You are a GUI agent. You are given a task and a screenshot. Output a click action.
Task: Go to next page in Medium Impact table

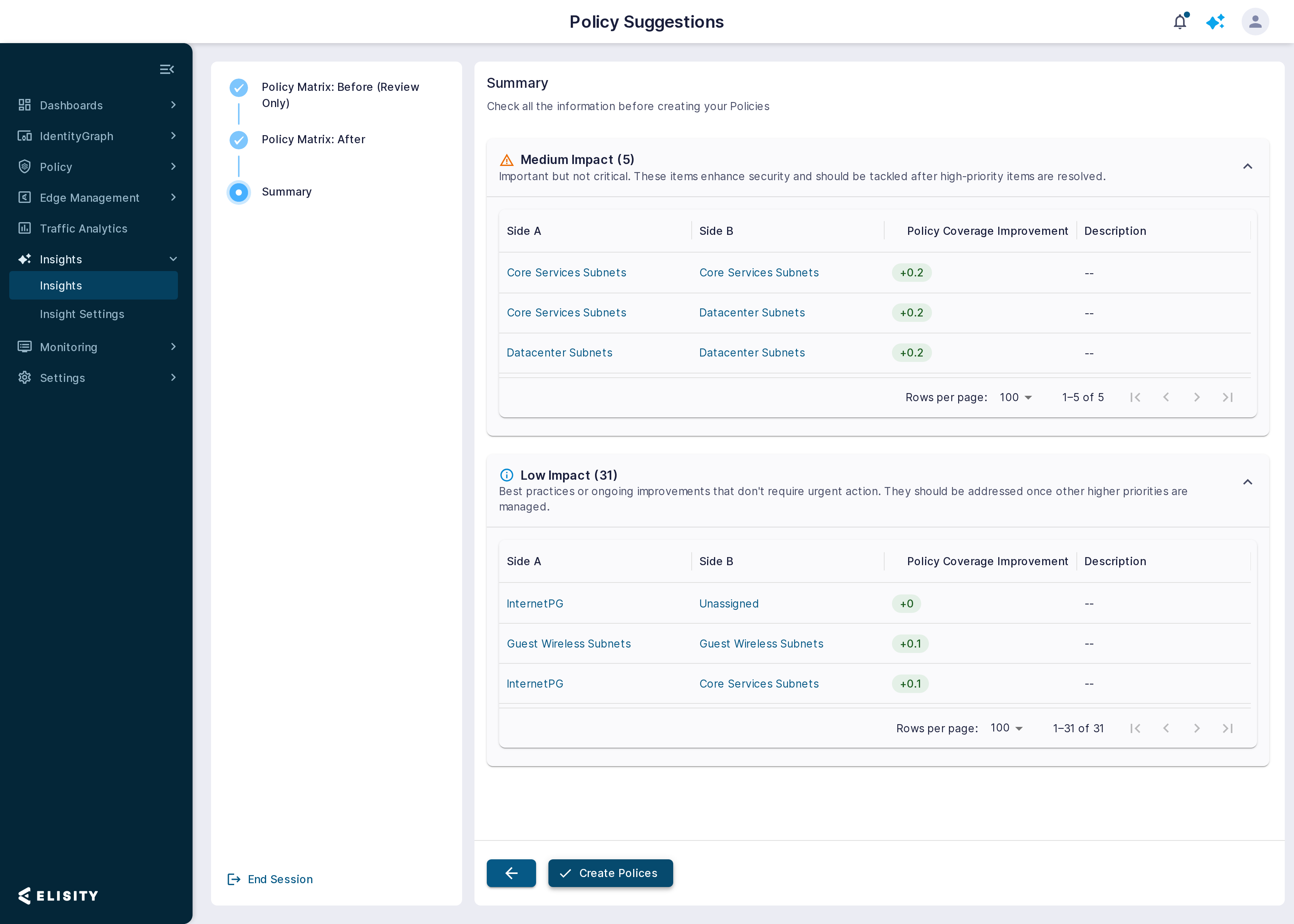point(1197,397)
